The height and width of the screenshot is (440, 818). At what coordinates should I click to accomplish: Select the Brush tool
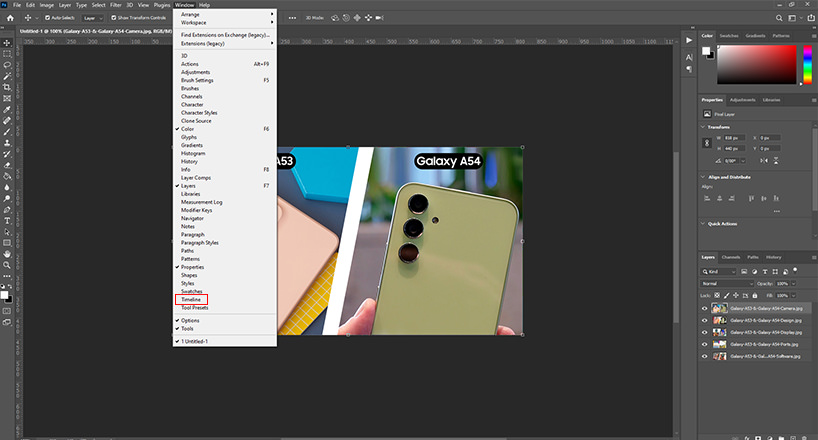[7, 132]
